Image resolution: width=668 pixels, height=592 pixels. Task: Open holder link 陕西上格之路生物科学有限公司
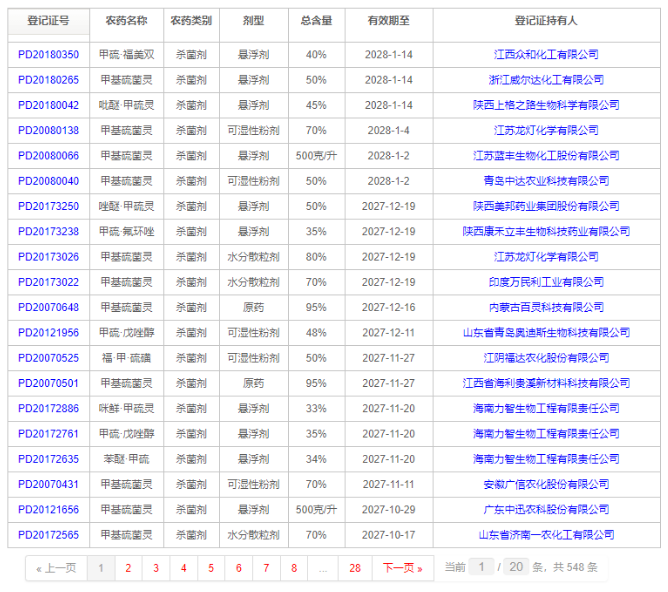click(x=546, y=105)
